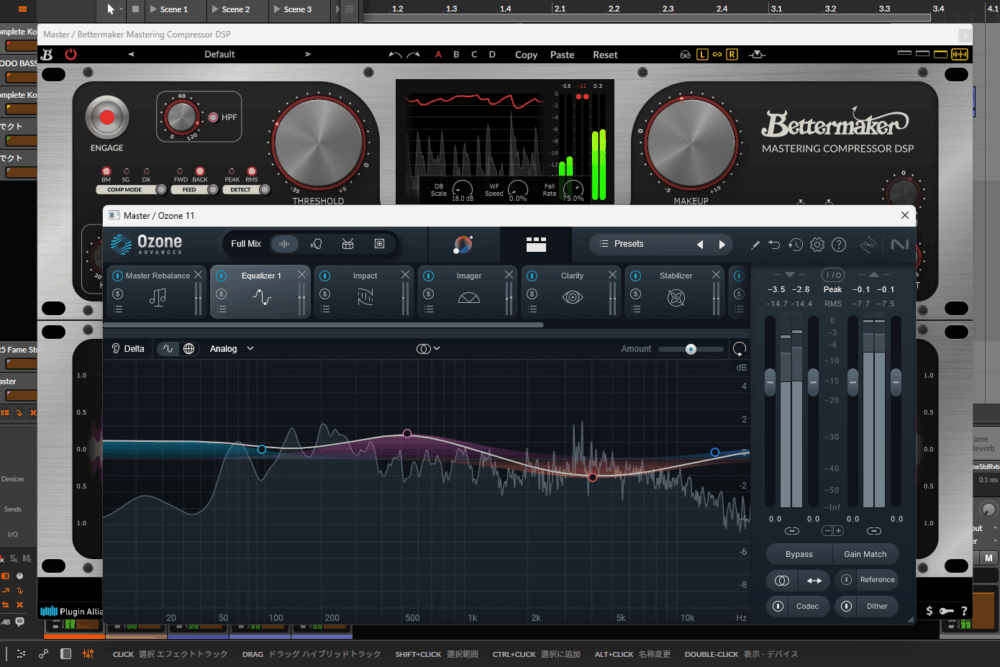
Task: Select Scene 1 tab
Action: [173, 9]
